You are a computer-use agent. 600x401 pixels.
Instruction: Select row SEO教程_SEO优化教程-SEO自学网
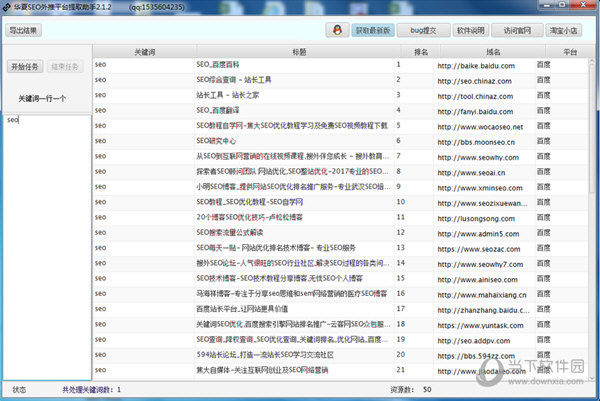(x=341, y=202)
